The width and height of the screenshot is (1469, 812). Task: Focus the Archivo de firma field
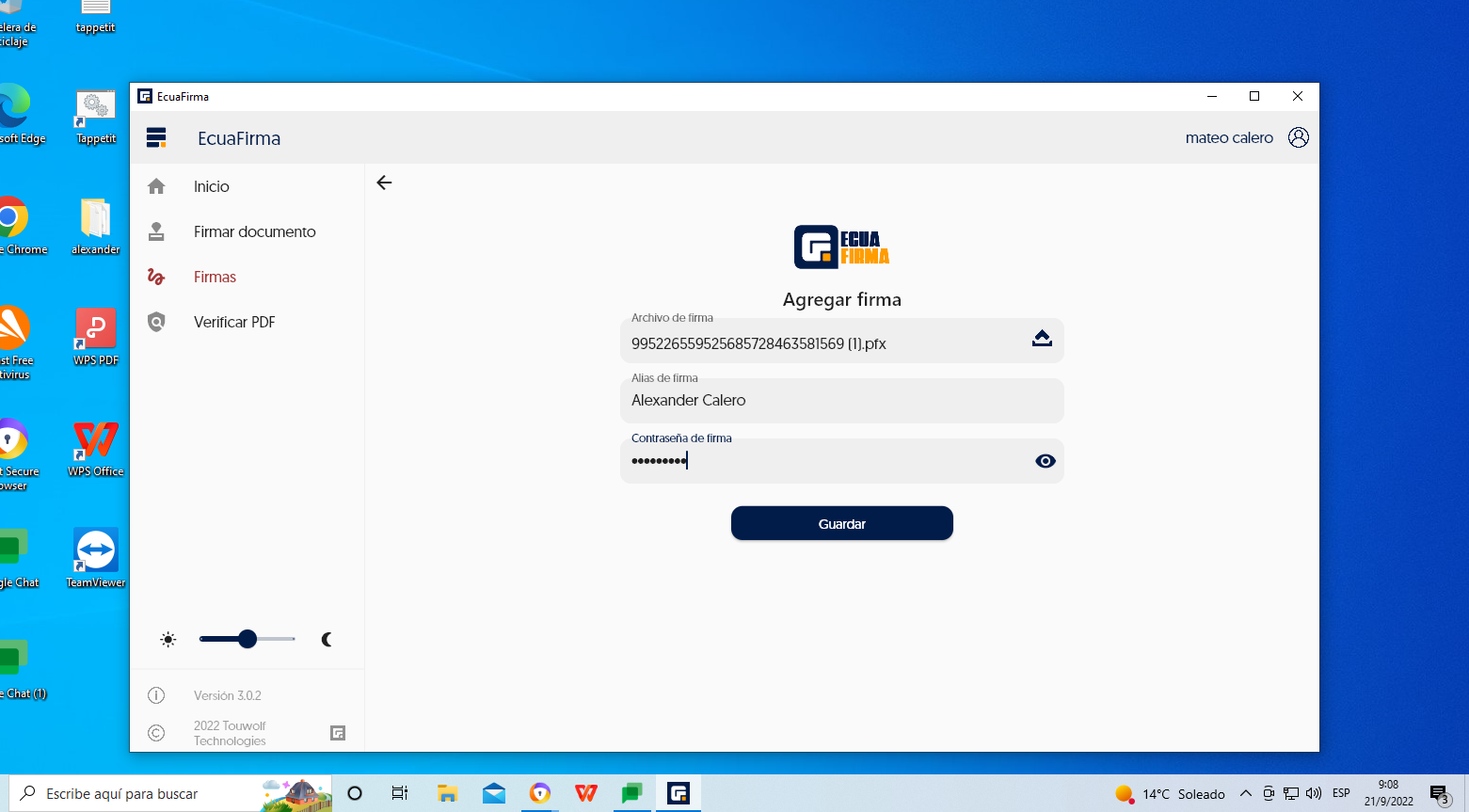842,341
